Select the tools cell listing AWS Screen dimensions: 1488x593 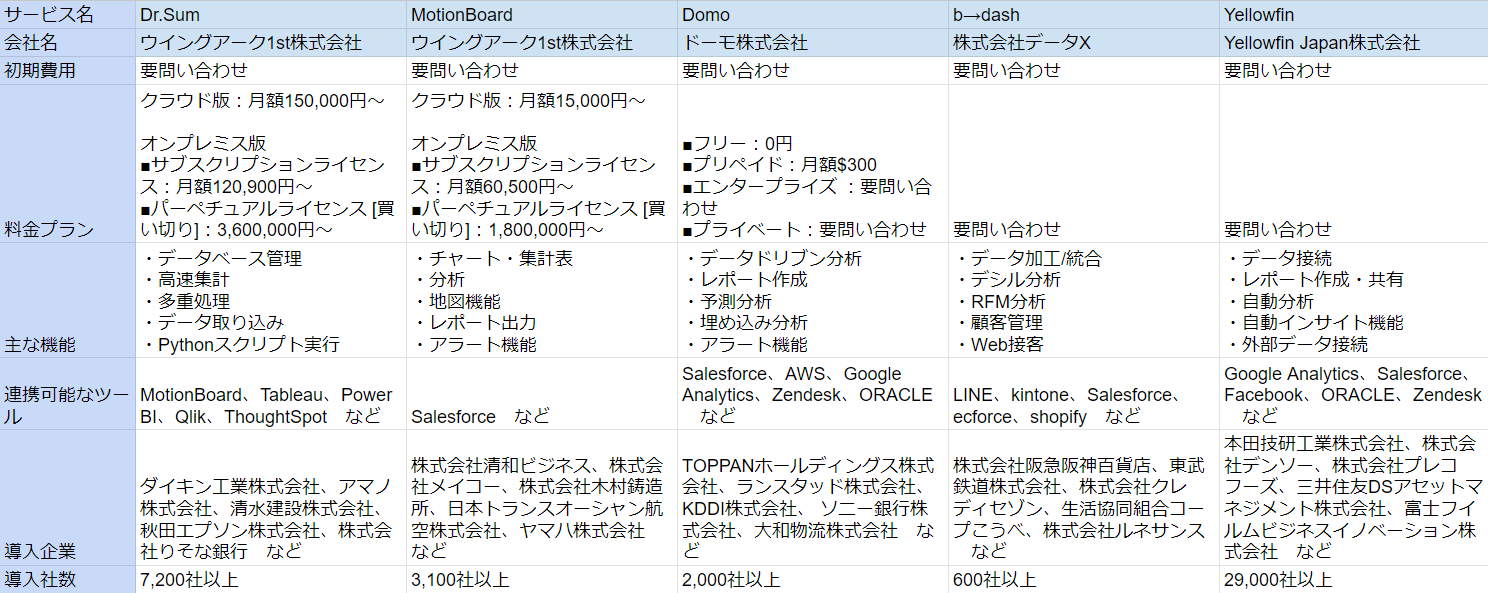pyautogui.click(x=813, y=394)
